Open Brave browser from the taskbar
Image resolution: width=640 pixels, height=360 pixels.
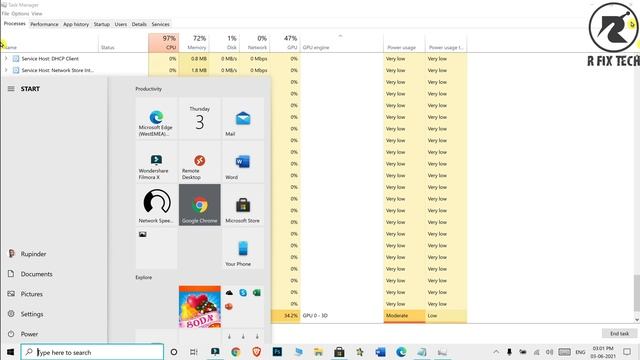pos(256,352)
